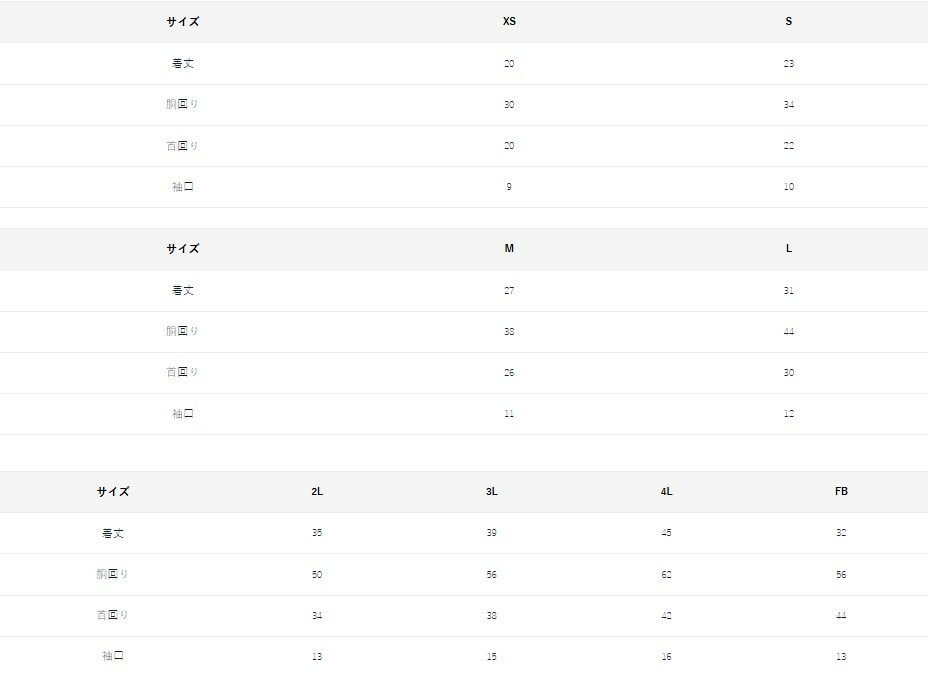The image size is (928, 673).
Task: Select the 3L size column header
Action: coord(492,492)
